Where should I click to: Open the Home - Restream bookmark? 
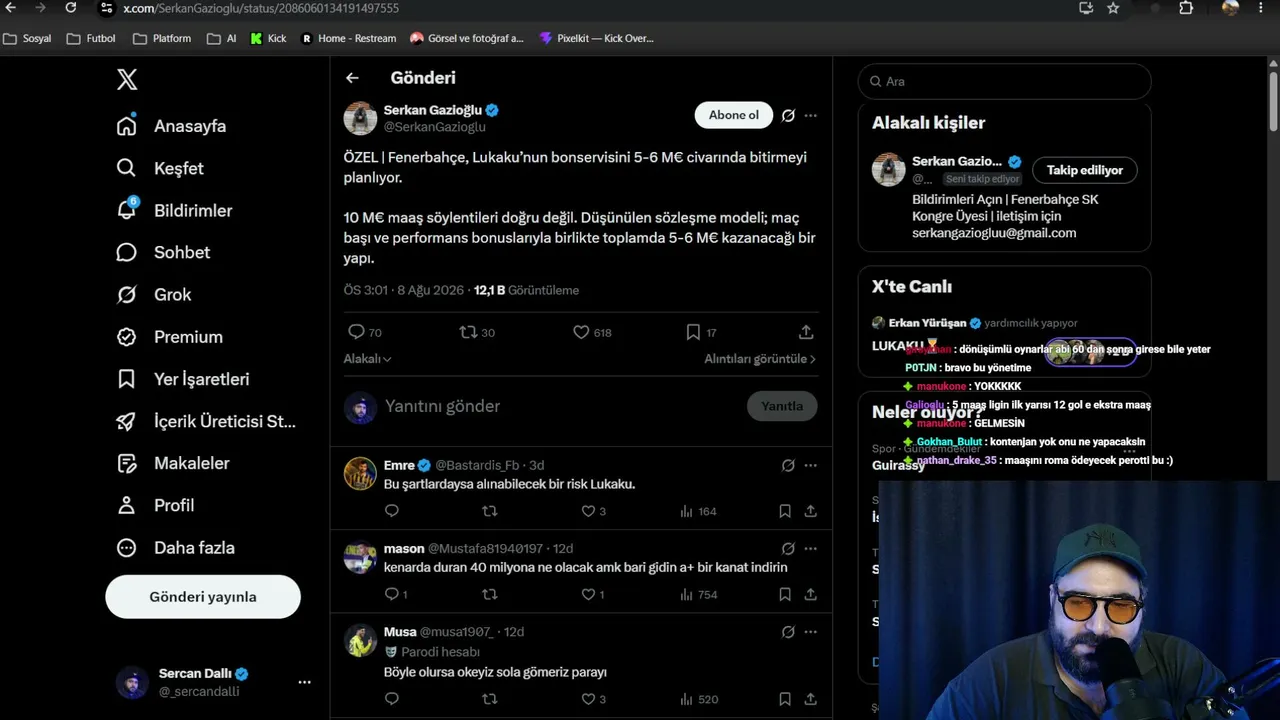[349, 38]
